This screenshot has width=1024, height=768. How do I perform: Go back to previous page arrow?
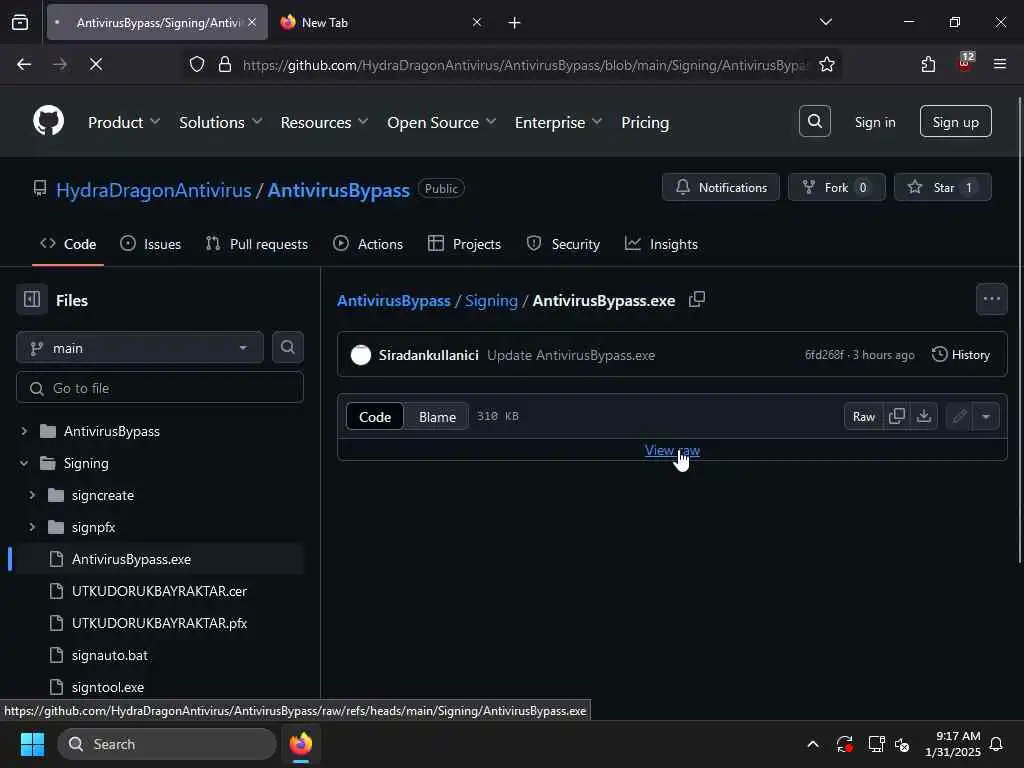pyautogui.click(x=24, y=64)
